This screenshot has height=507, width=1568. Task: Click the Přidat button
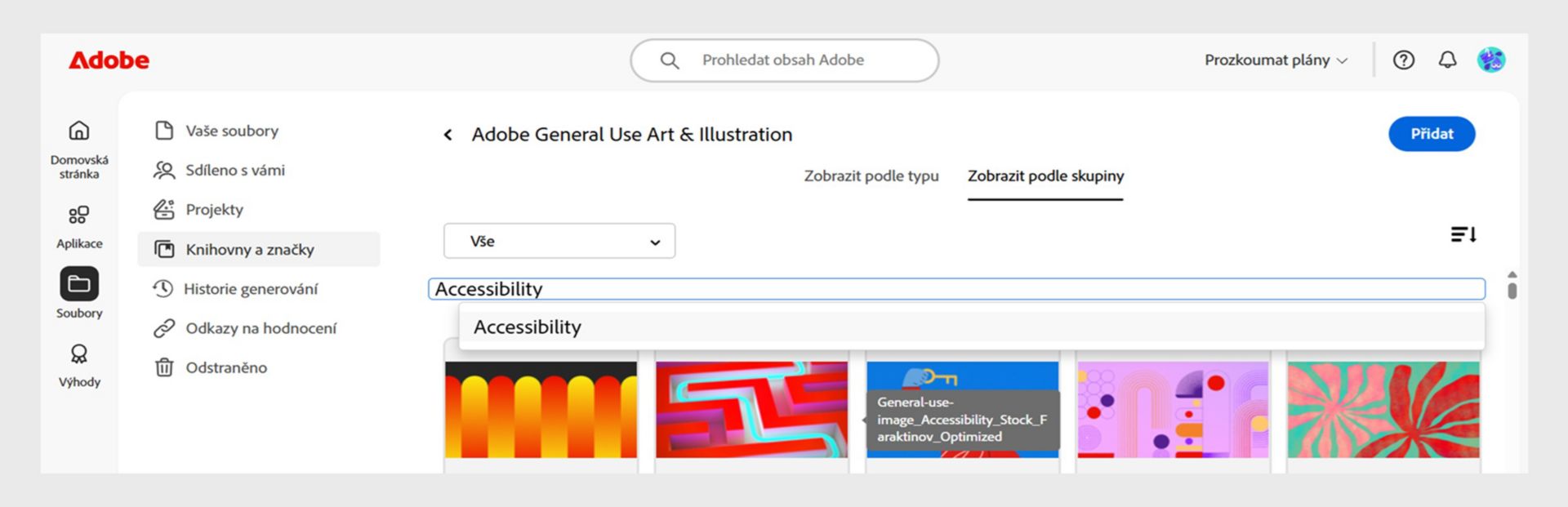click(1432, 134)
